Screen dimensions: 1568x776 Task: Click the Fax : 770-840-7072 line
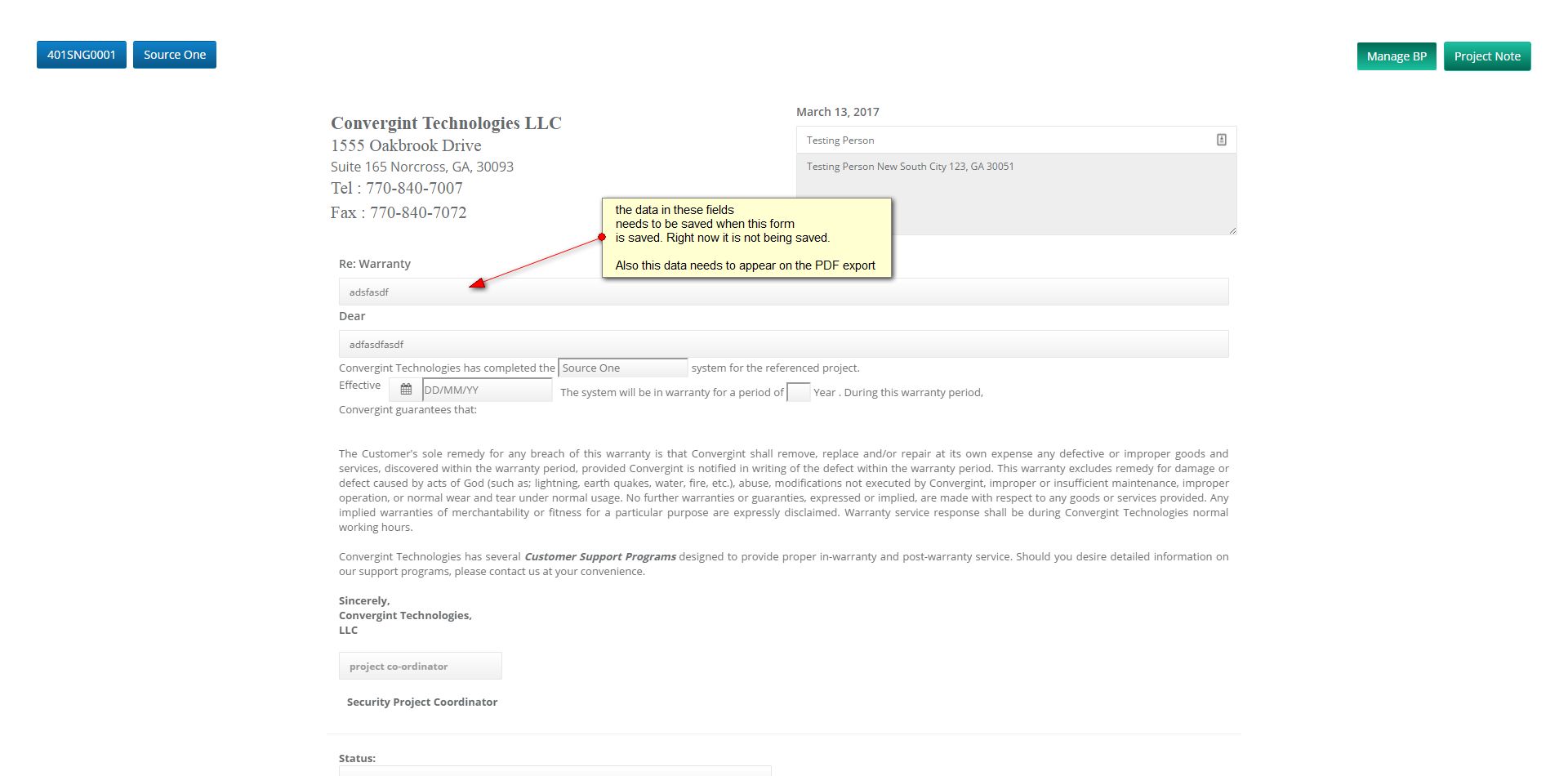click(399, 212)
